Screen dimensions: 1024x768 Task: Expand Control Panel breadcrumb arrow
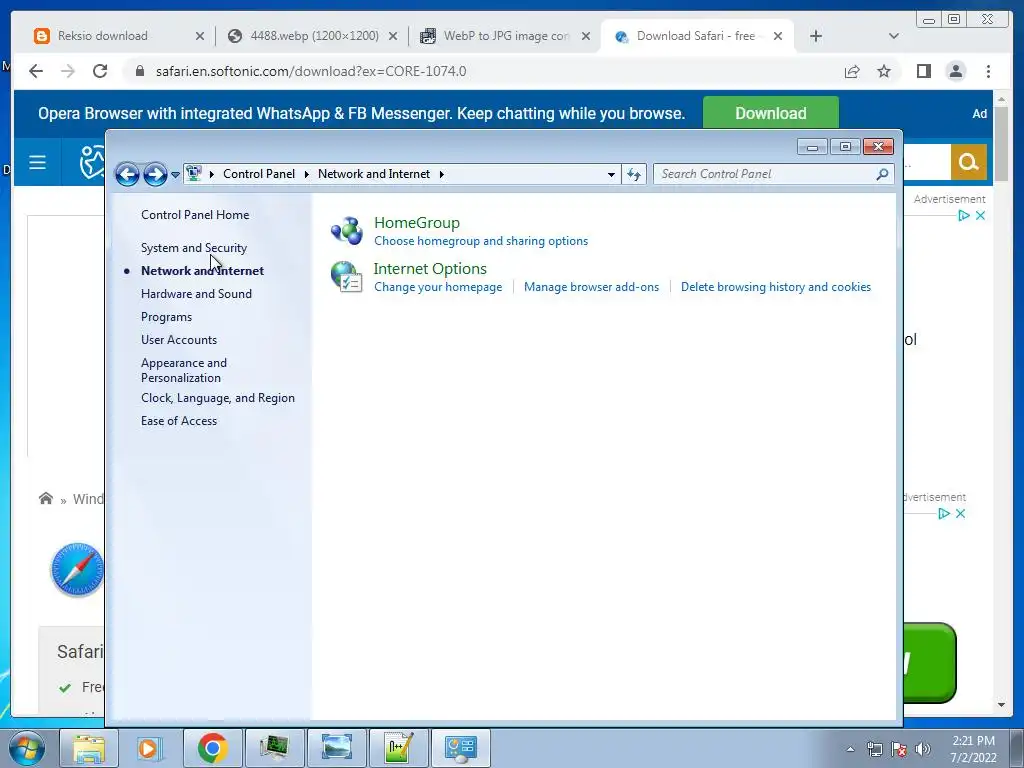(x=307, y=174)
